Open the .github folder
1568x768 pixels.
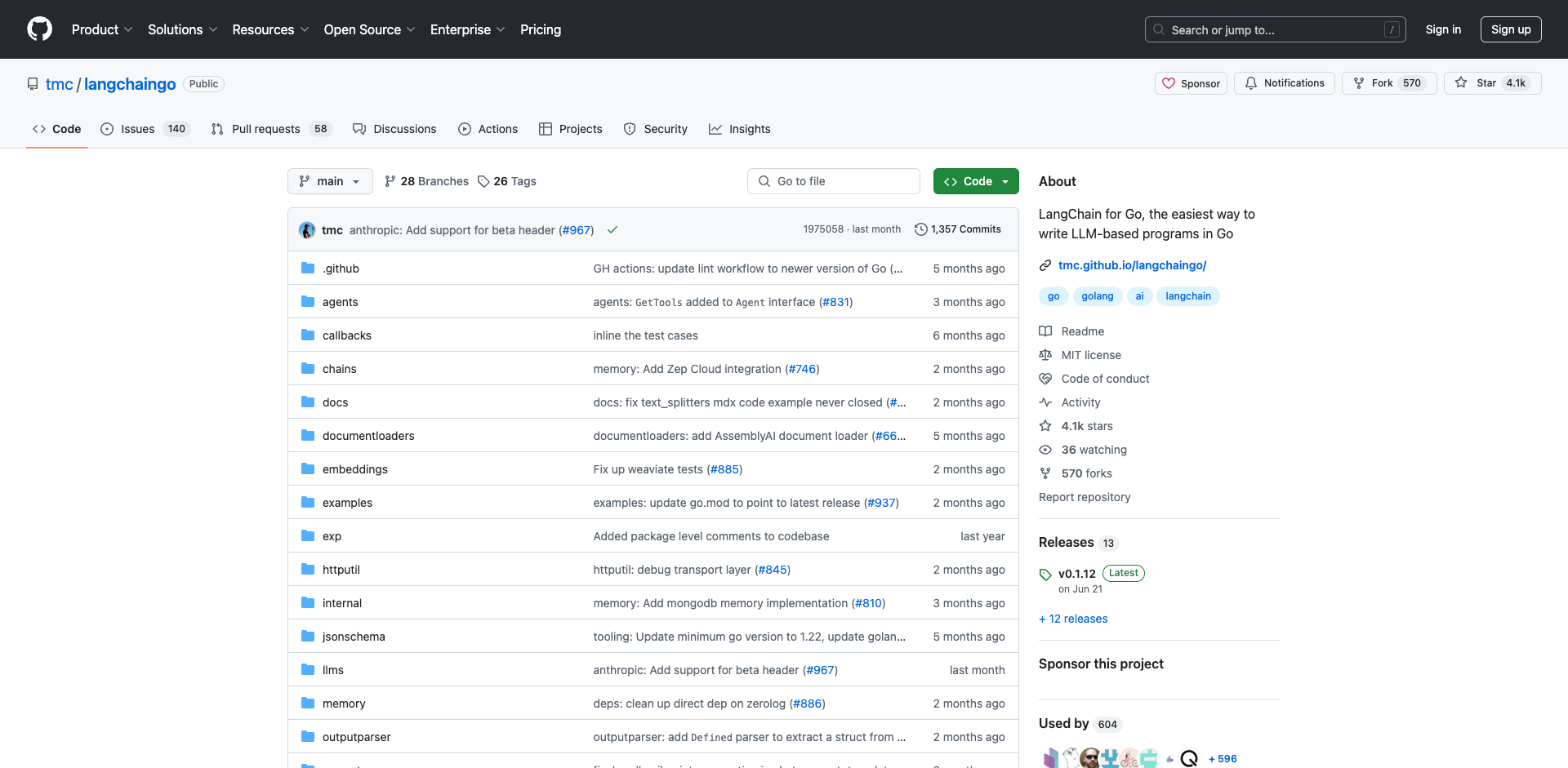pyautogui.click(x=341, y=269)
